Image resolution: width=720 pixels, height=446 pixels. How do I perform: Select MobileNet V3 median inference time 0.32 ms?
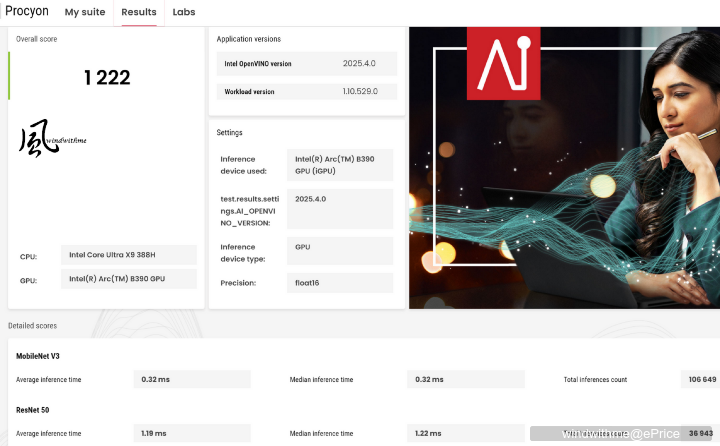tap(466, 379)
